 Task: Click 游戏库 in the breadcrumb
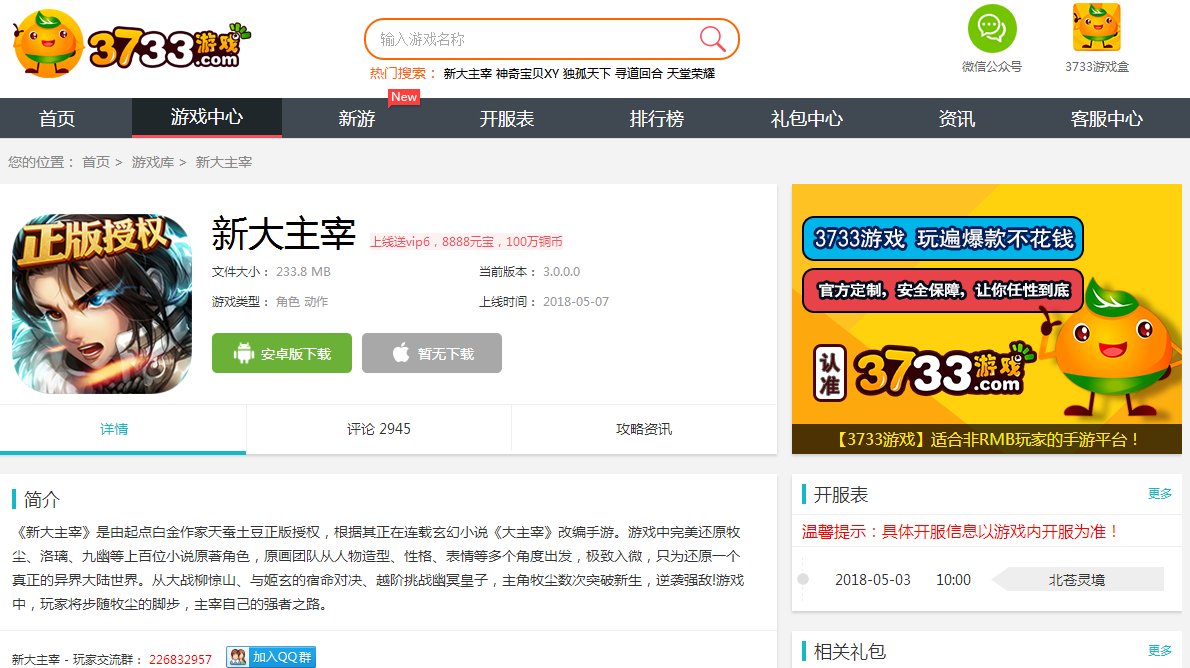coord(153,162)
